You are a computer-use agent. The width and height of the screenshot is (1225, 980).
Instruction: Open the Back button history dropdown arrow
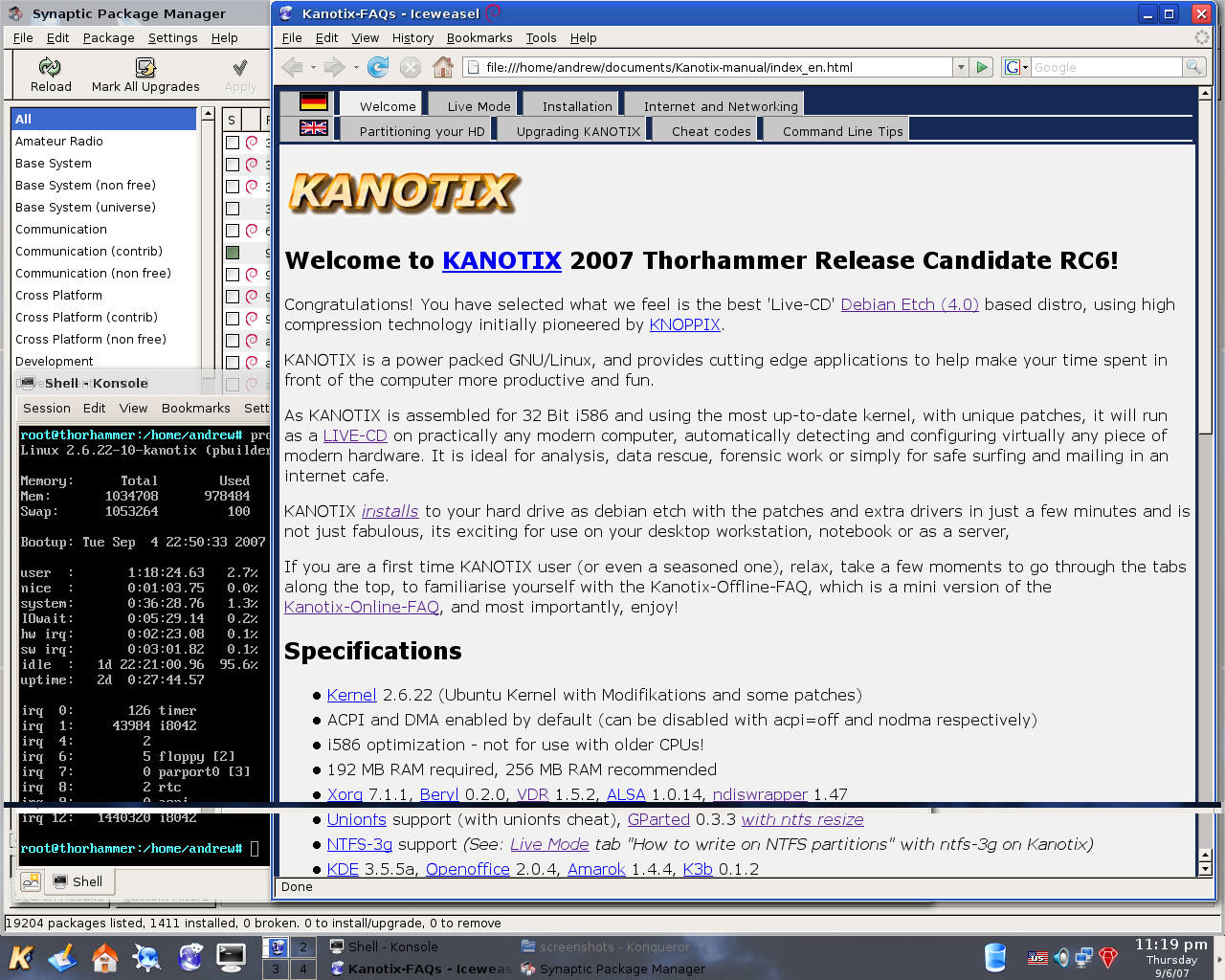tap(313, 67)
